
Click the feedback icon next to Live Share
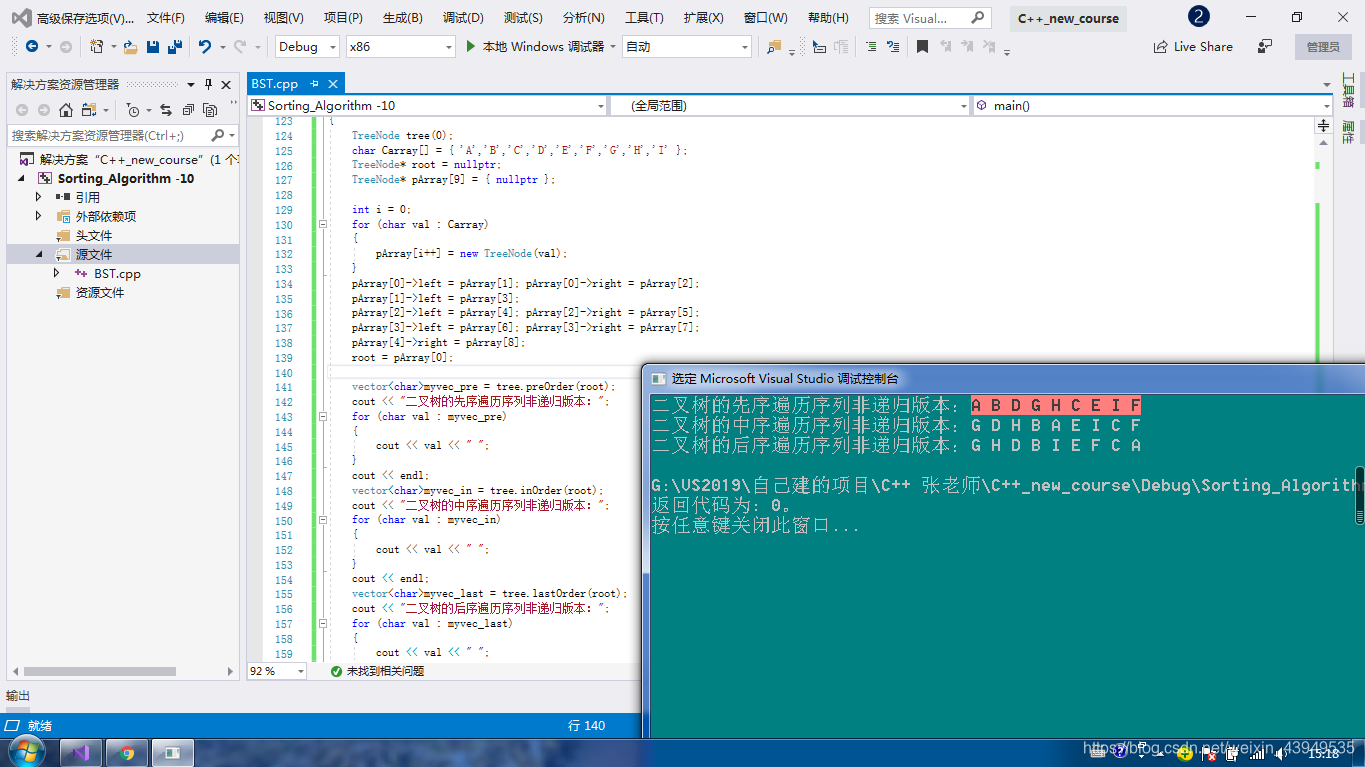pyautogui.click(x=1265, y=46)
